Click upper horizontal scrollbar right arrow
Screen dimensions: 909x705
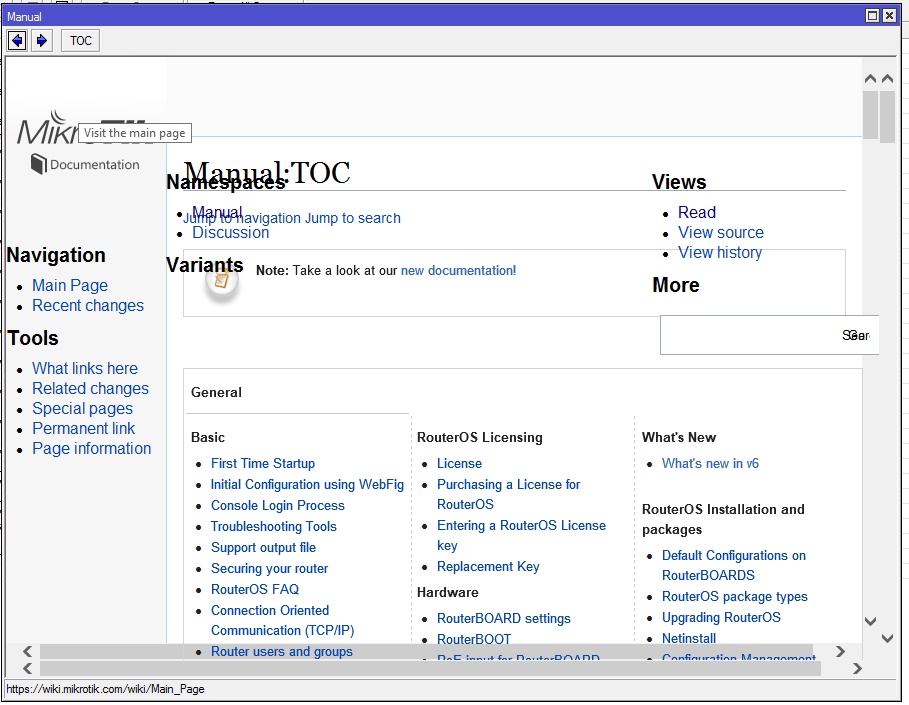pyautogui.click(x=840, y=652)
